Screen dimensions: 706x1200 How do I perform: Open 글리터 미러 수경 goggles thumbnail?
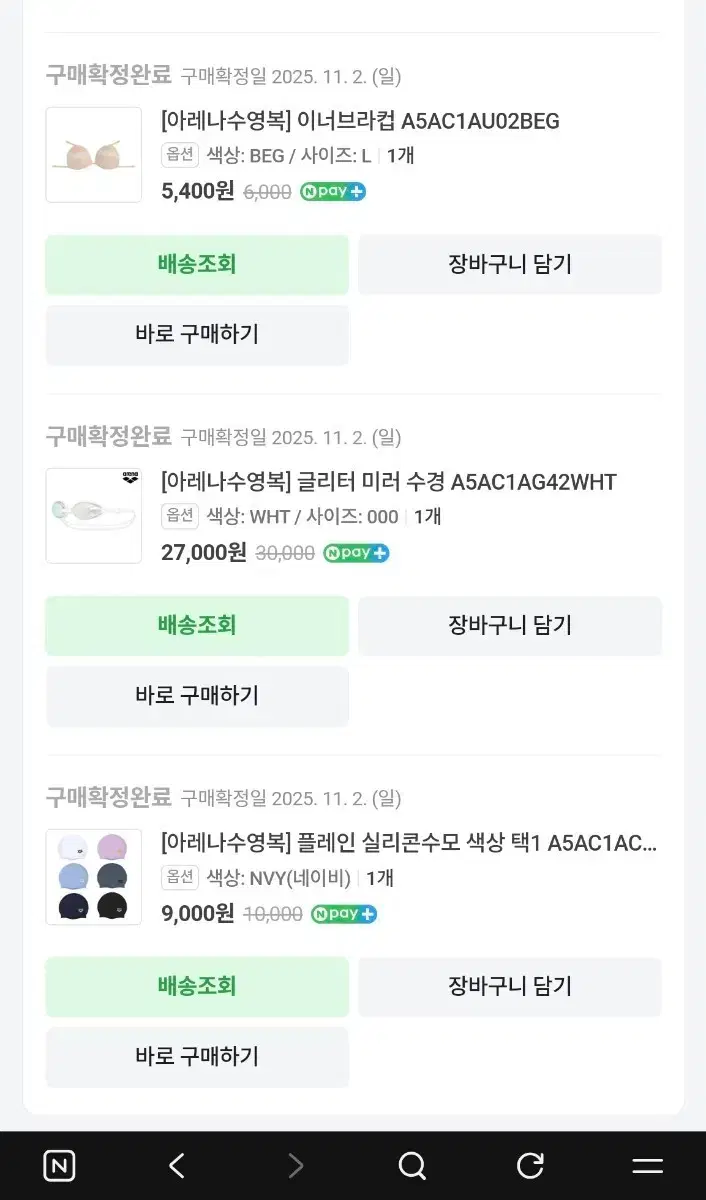(x=94, y=516)
